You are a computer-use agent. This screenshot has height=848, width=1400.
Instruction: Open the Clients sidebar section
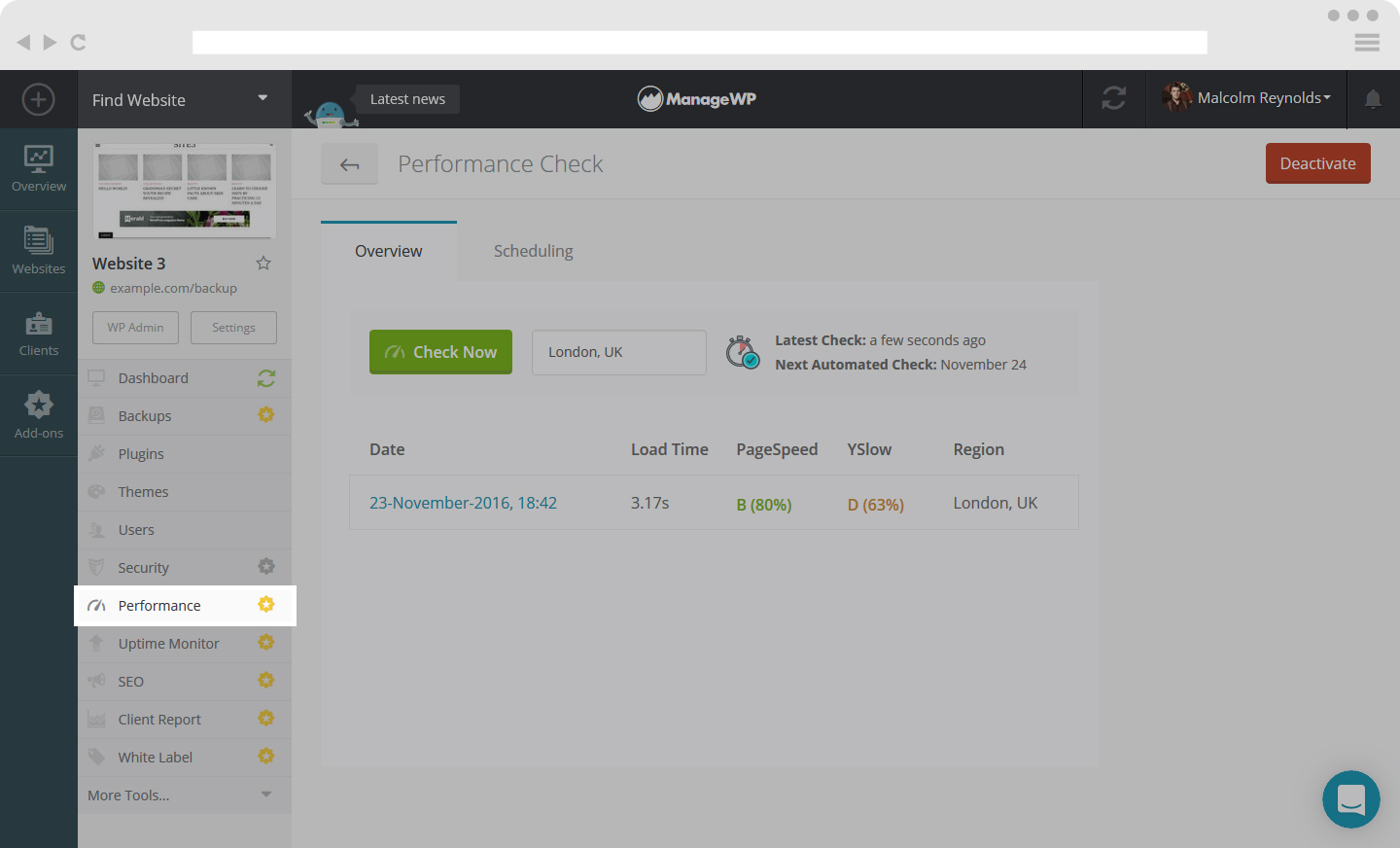click(x=39, y=334)
